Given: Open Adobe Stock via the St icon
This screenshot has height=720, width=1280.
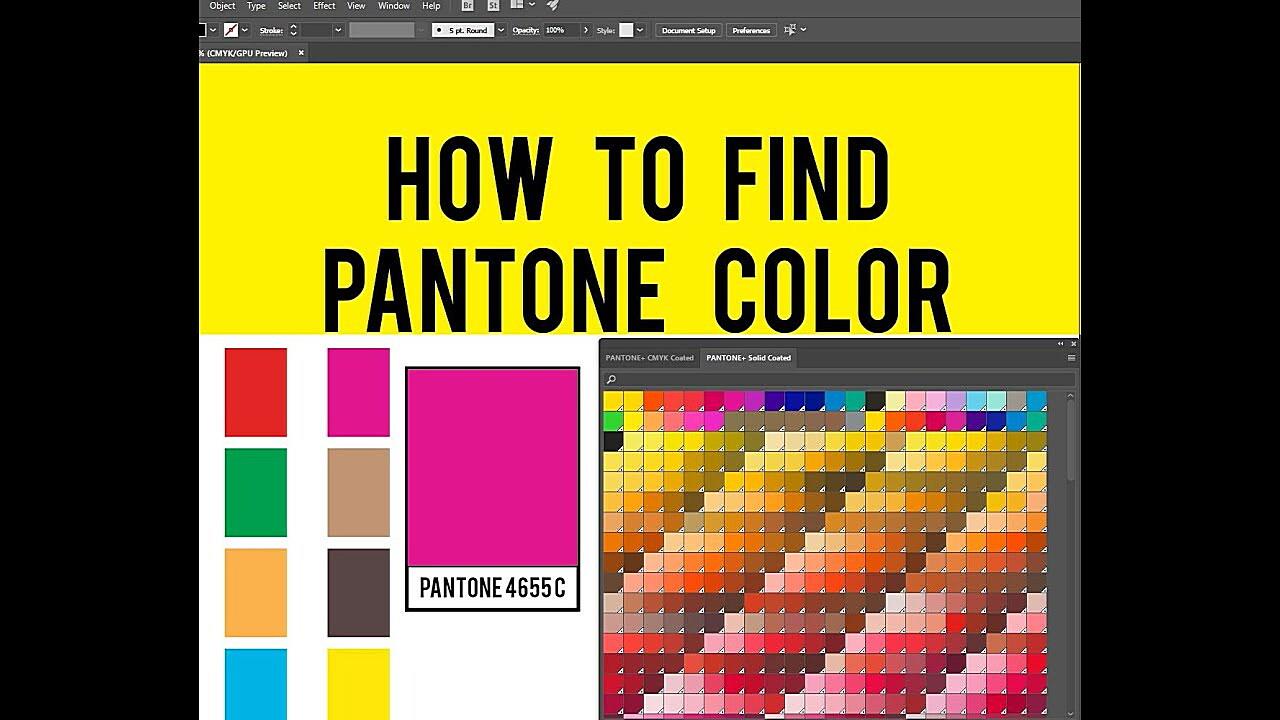Looking at the screenshot, I should pyautogui.click(x=493, y=6).
